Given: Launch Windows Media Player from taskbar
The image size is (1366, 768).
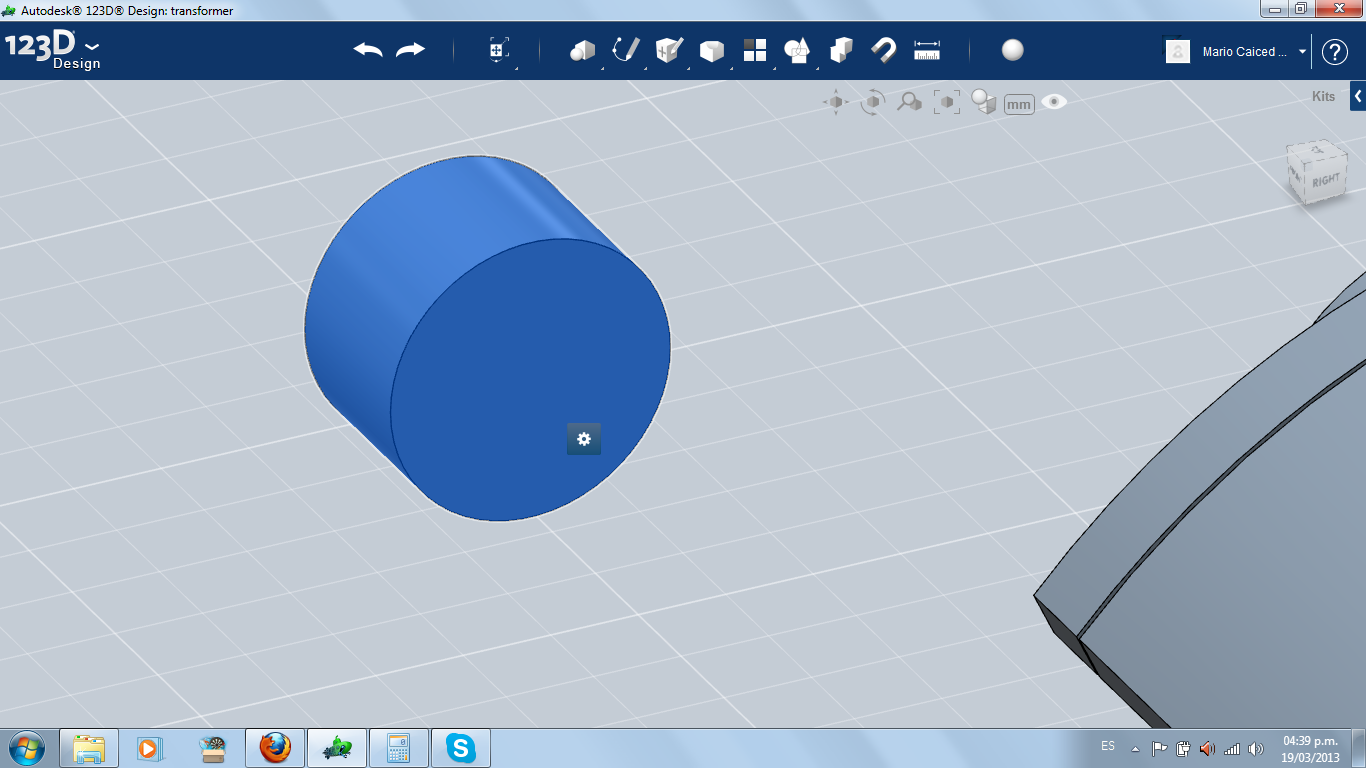Looking at the screenshot, I should (150, 748).
